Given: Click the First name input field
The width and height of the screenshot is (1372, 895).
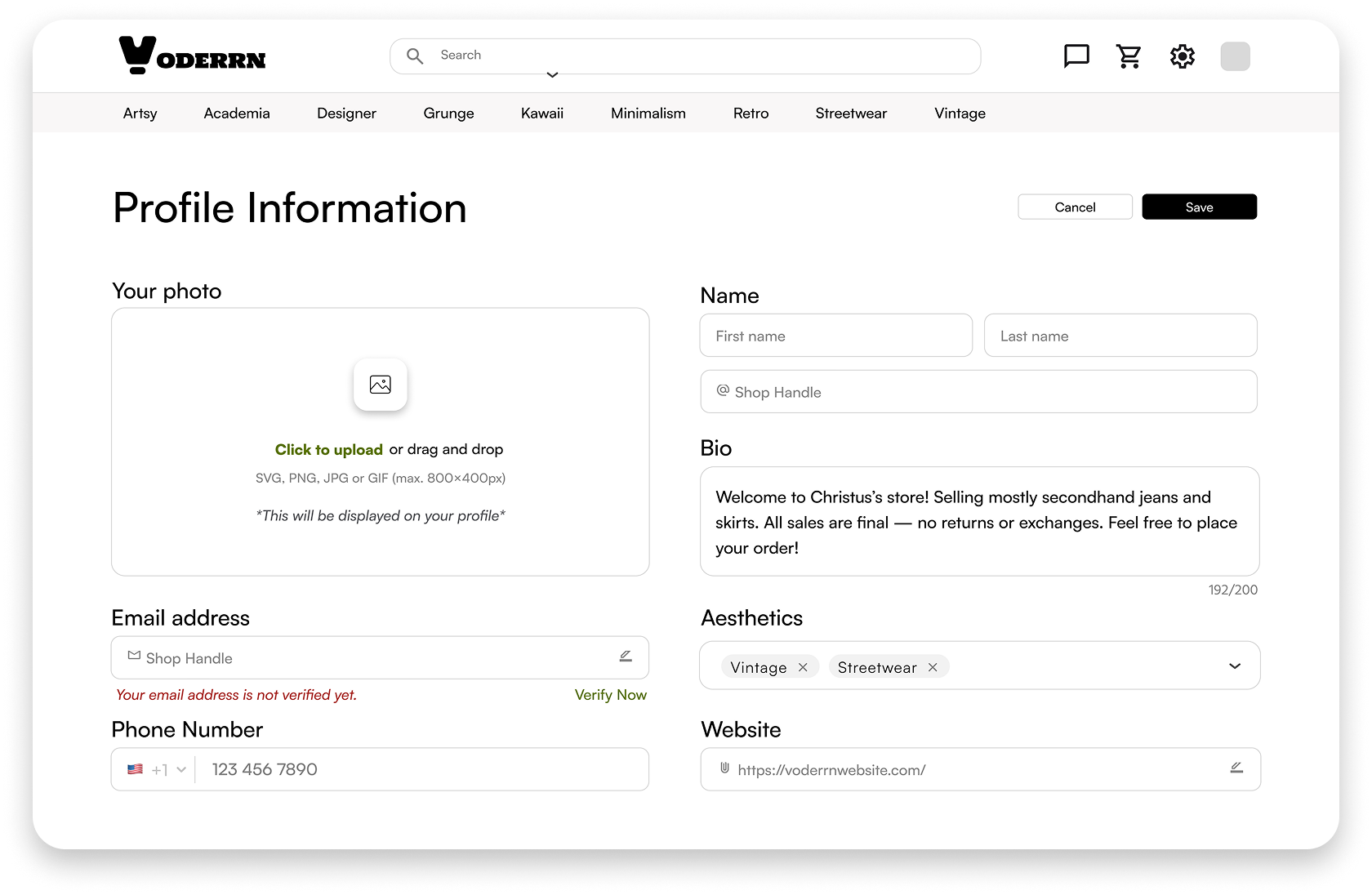Looking at the screenshot, I should pyautogui.click(x=835, y=336).
